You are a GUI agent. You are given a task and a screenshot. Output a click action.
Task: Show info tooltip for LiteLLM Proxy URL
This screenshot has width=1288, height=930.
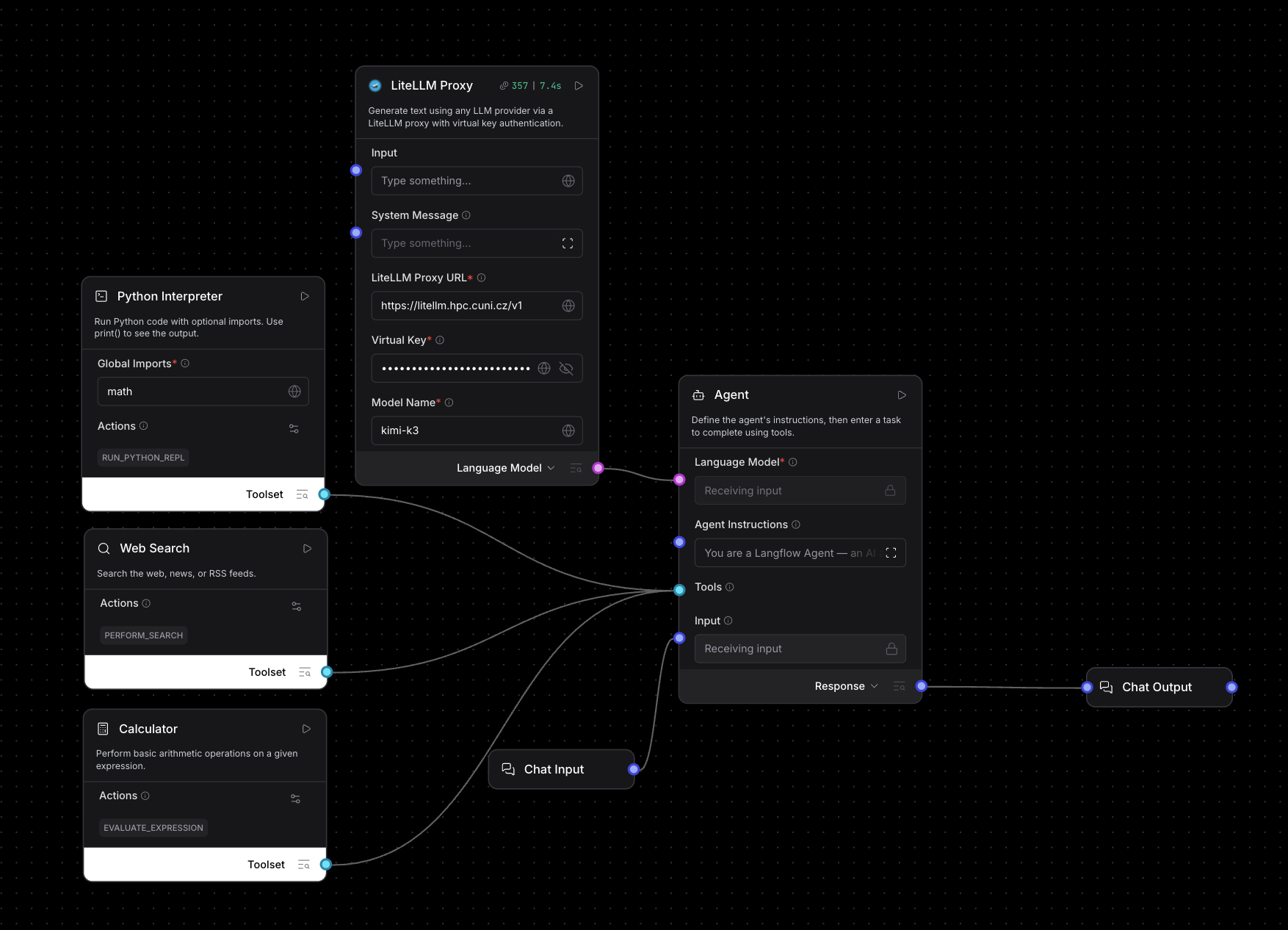[481, 278]
